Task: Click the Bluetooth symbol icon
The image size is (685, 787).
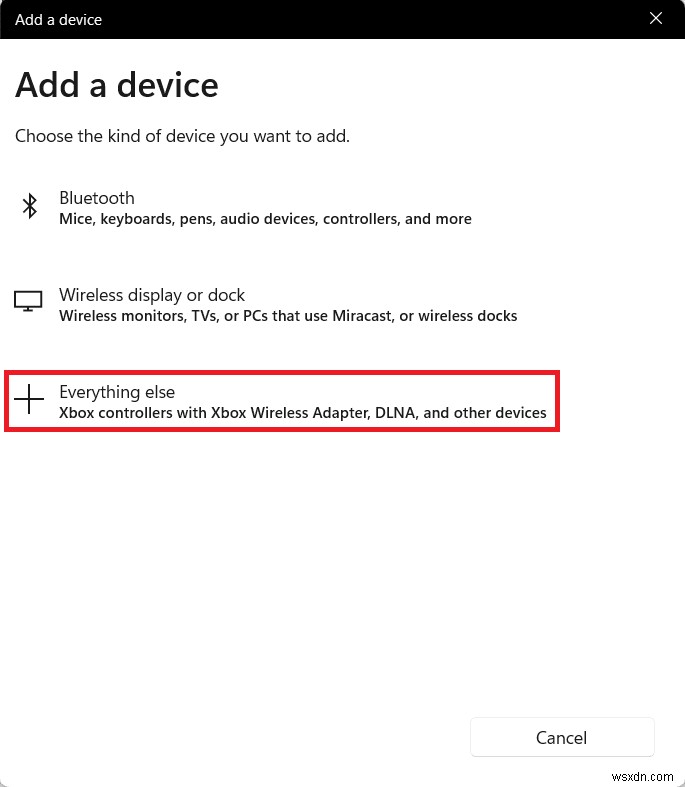Action: pos(30,206)
